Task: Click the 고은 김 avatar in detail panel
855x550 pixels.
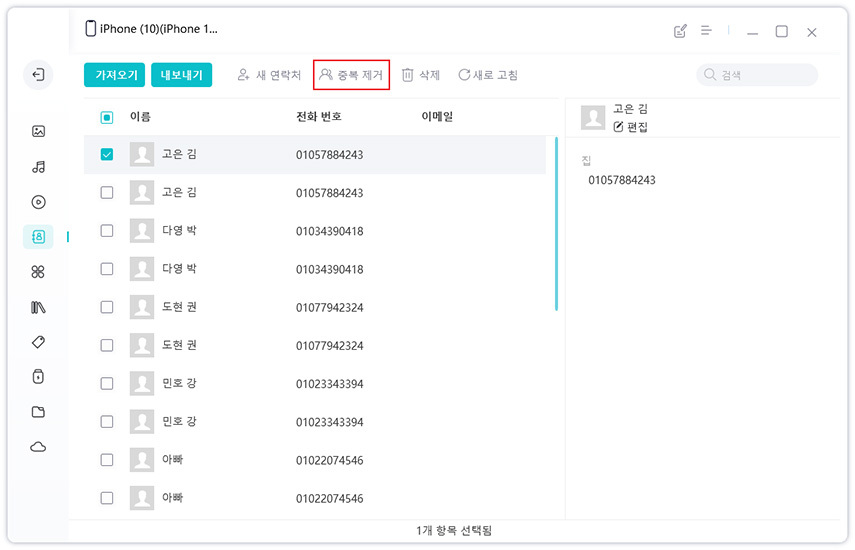Action: [593, 117]
